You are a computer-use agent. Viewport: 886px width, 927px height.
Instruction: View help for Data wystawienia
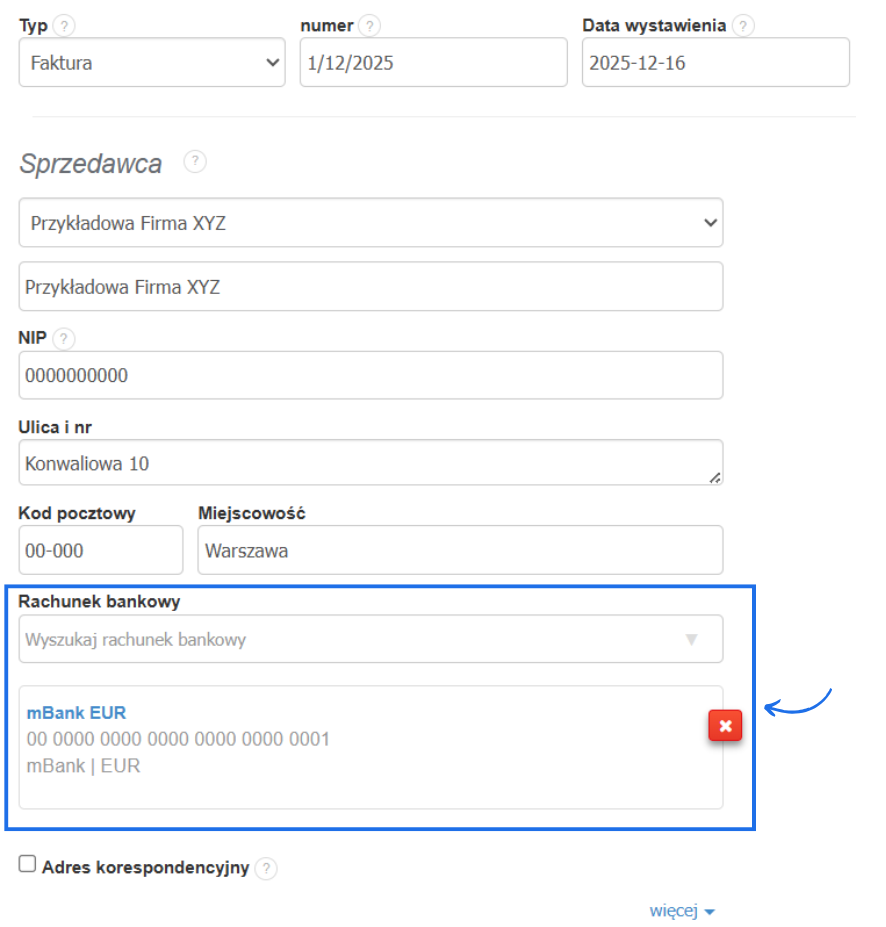(x=743, y=25)
